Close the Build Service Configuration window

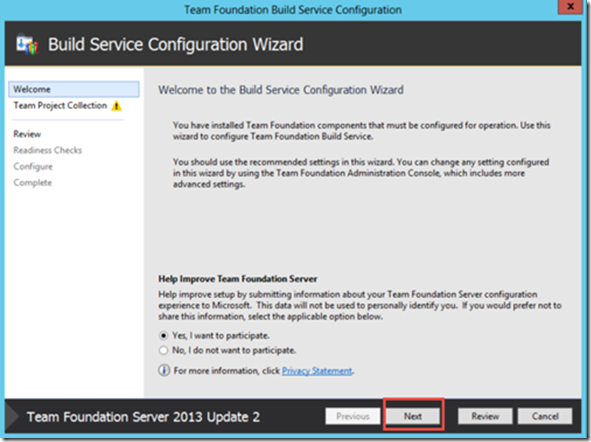tap(571, 7)
